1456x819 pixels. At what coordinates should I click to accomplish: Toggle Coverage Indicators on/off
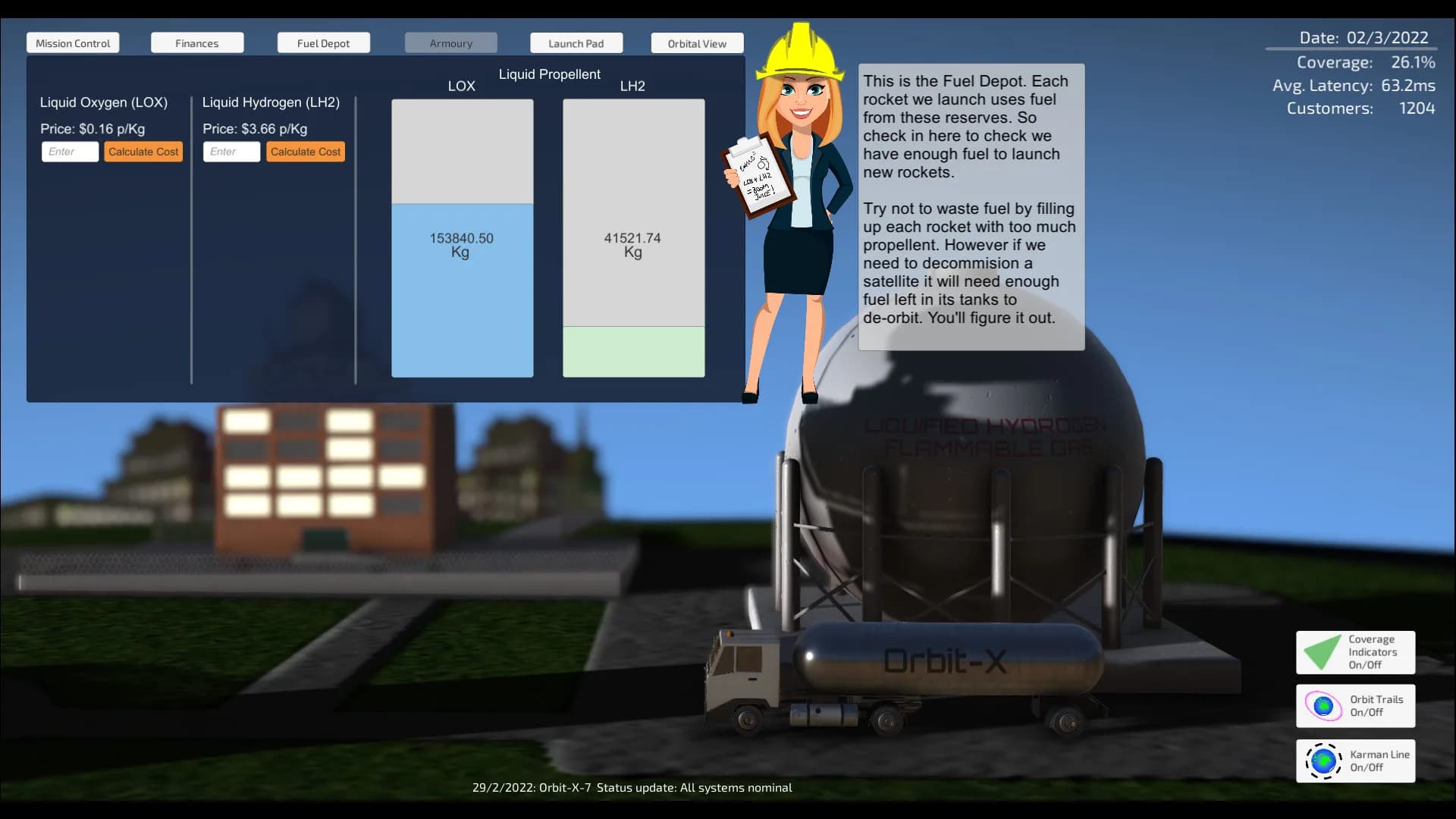(1356, 652)
